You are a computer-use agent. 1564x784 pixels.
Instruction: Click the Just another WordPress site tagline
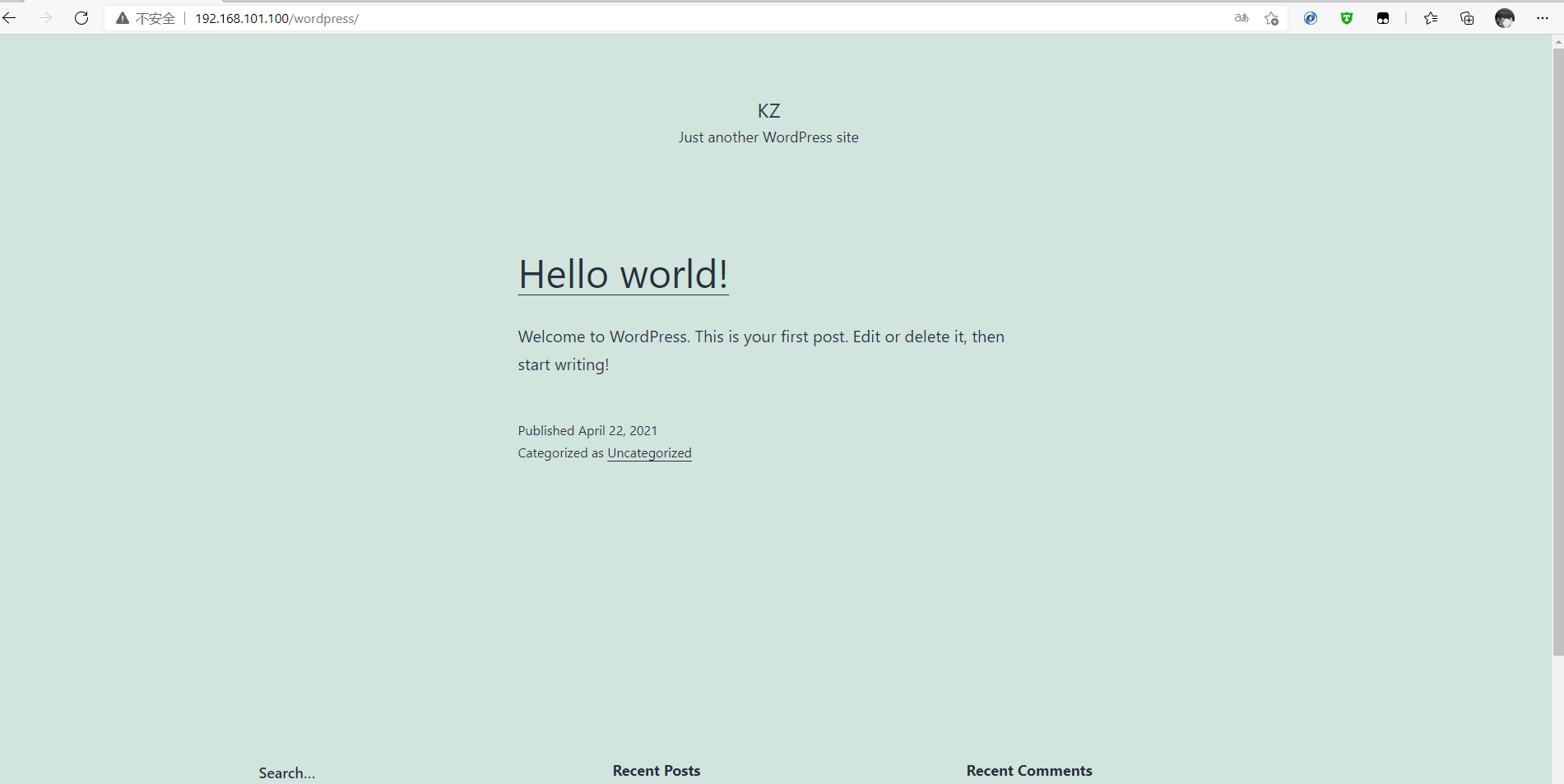768,137
